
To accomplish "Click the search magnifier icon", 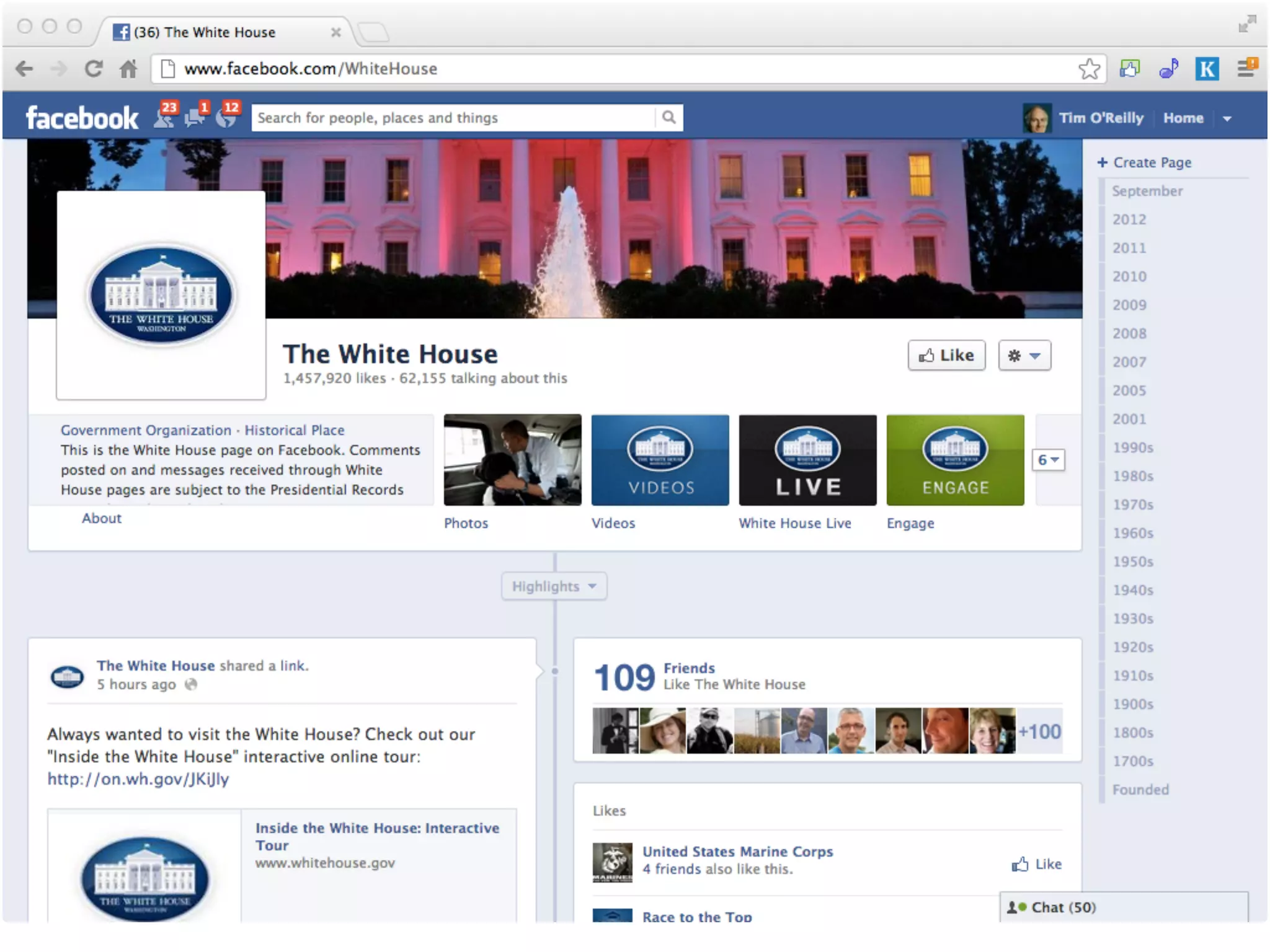I will [x=668, y=117].
